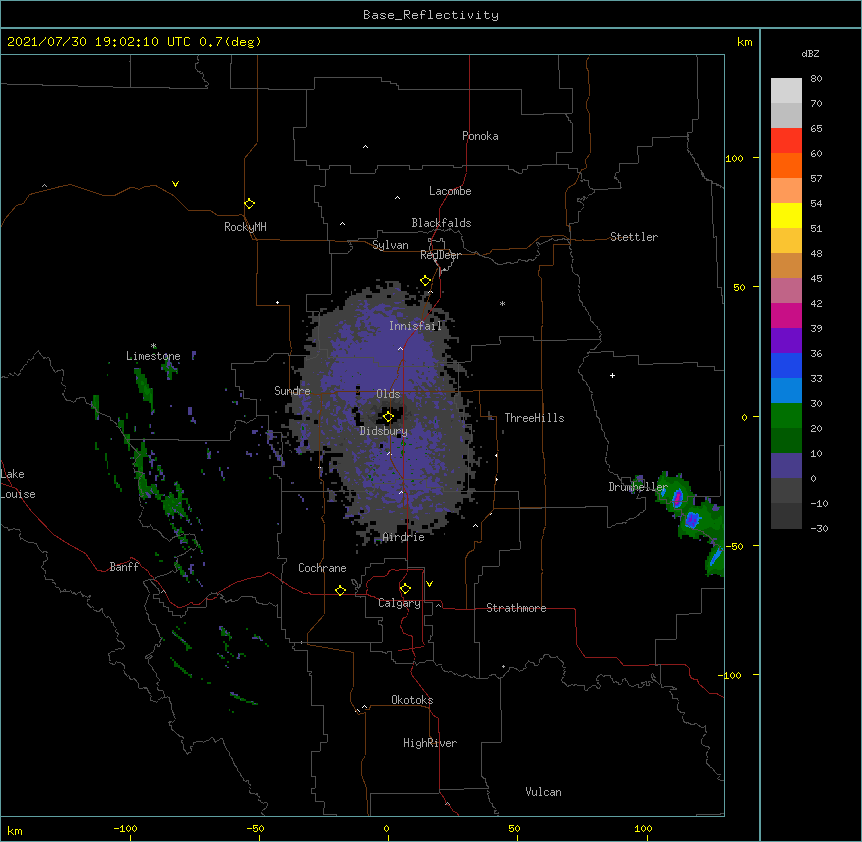Click the Vulcan town label
This screenshot has height=842, width=862.
(543, 792)
